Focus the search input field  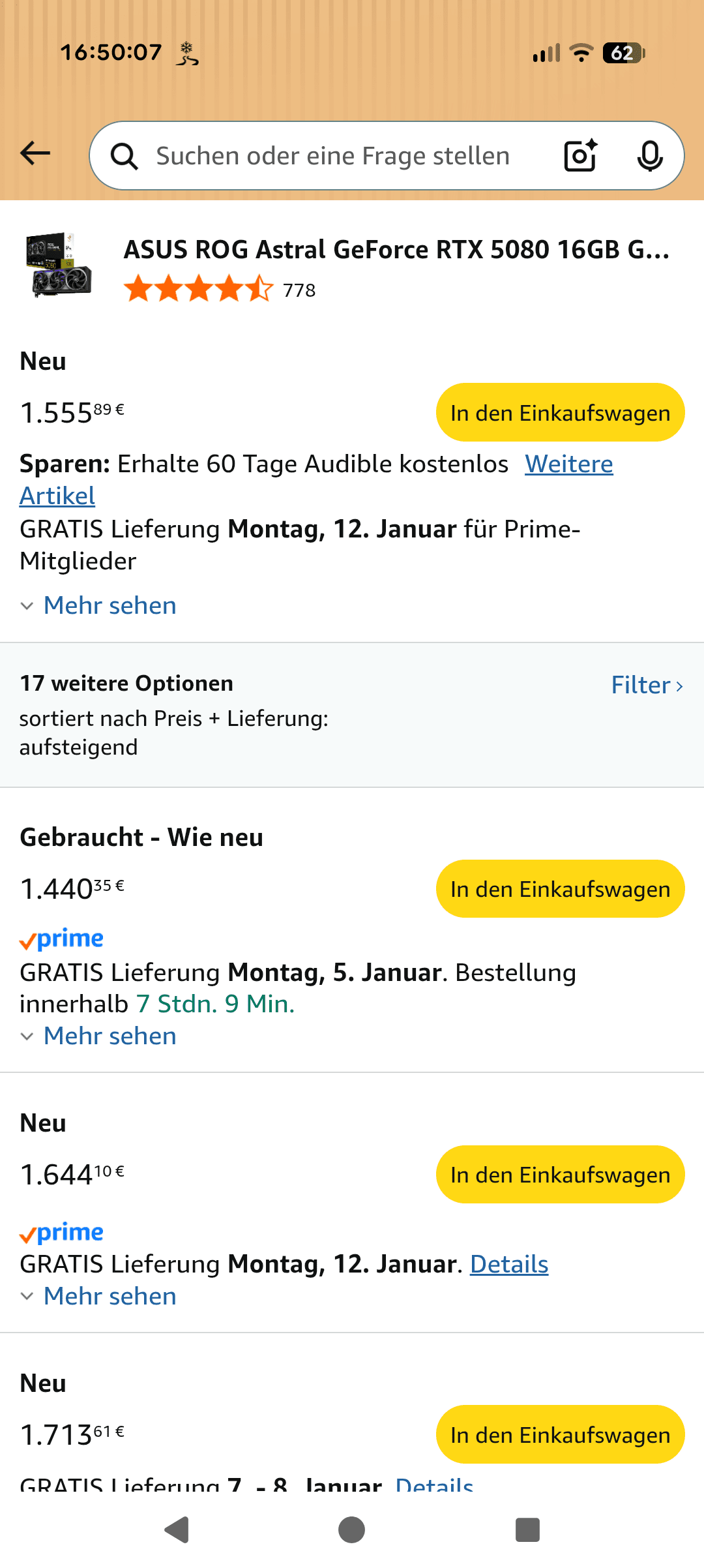point(332,157)
